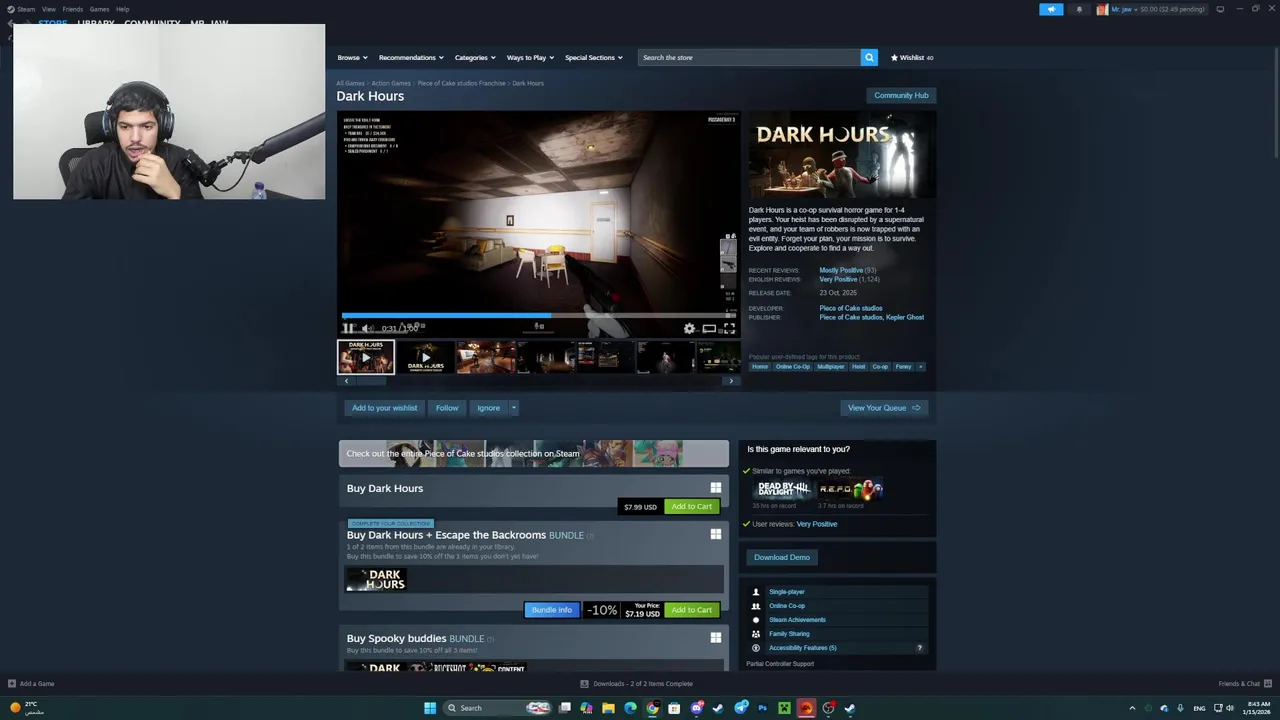
Task: Open the Very Positive English reviews link
Action: pyautogui.click(x=838, y=279)
